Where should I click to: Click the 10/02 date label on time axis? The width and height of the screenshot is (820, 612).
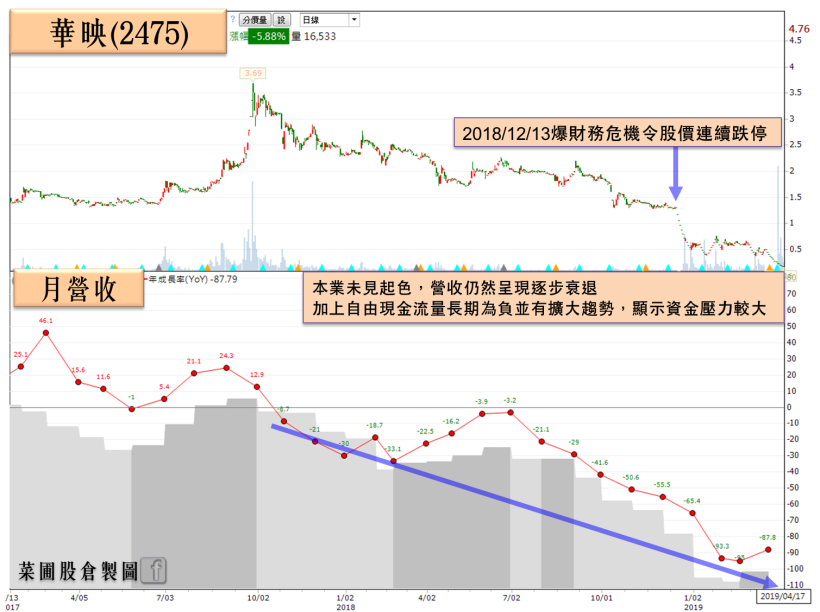click(x=258, y=596)
